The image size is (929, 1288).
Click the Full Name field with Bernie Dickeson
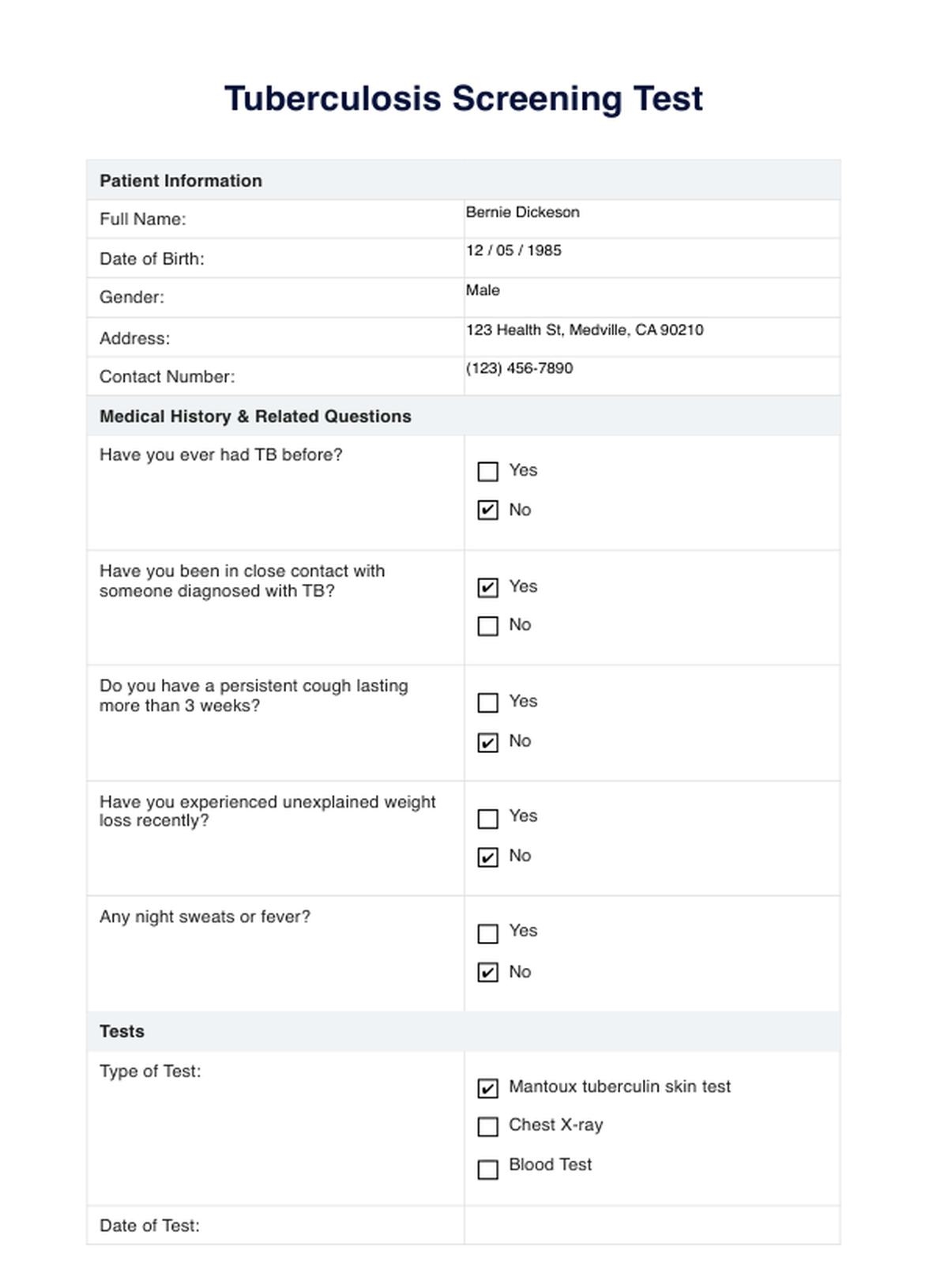[651, 219]
